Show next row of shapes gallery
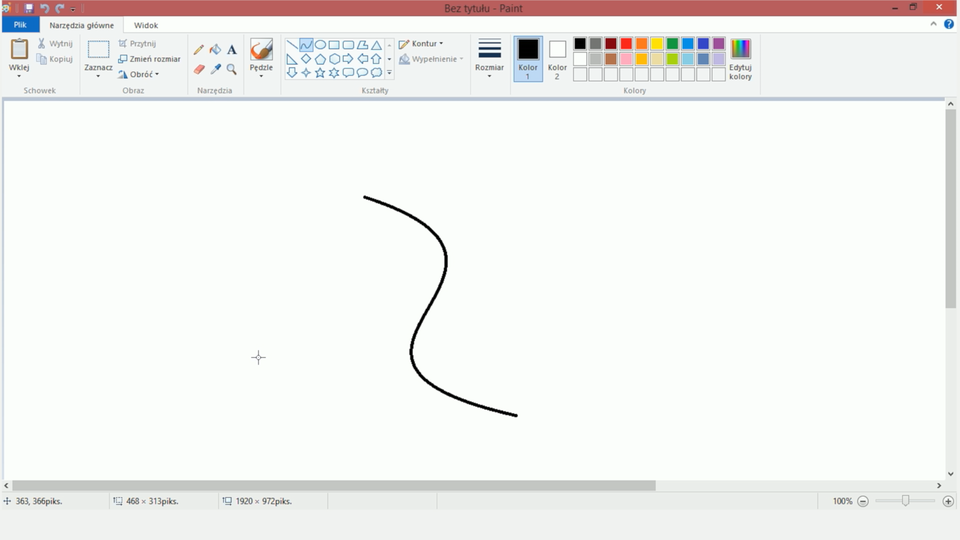Screen dimensions: 960x540 (x=389, y=59)
